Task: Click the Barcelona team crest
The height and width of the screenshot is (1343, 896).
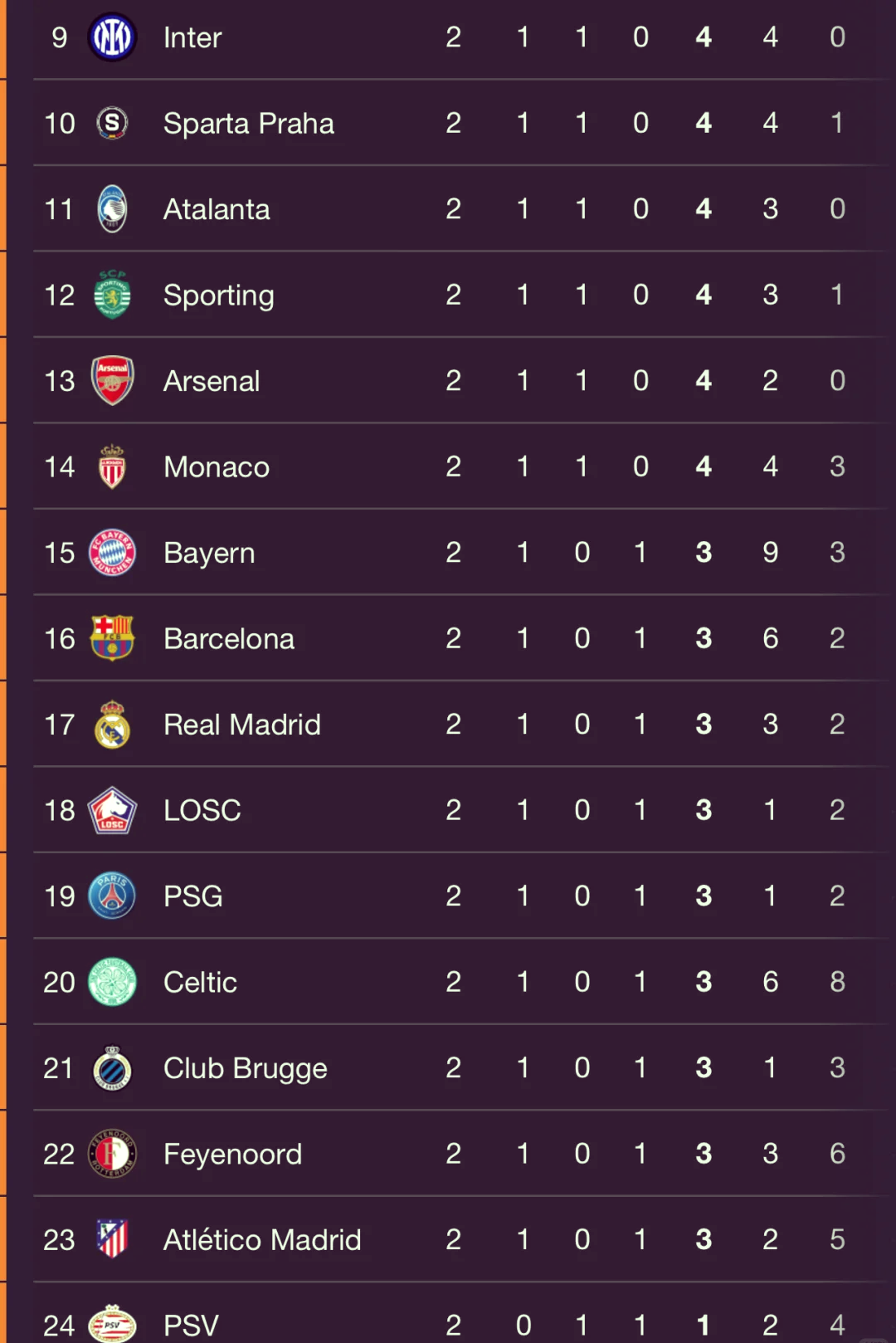Action: pos(112,638)
